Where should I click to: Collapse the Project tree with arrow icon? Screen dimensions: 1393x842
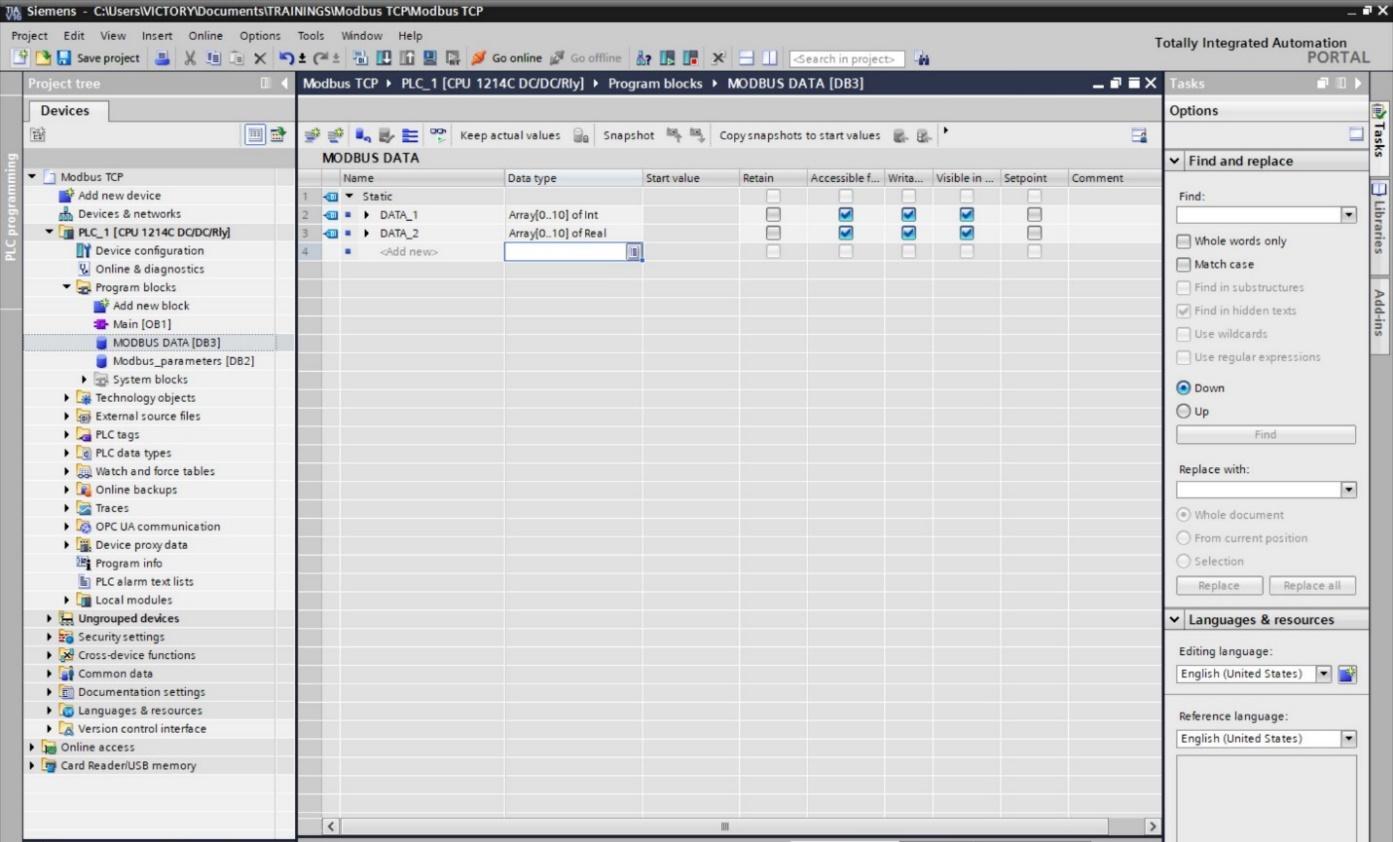pos(283,83)
